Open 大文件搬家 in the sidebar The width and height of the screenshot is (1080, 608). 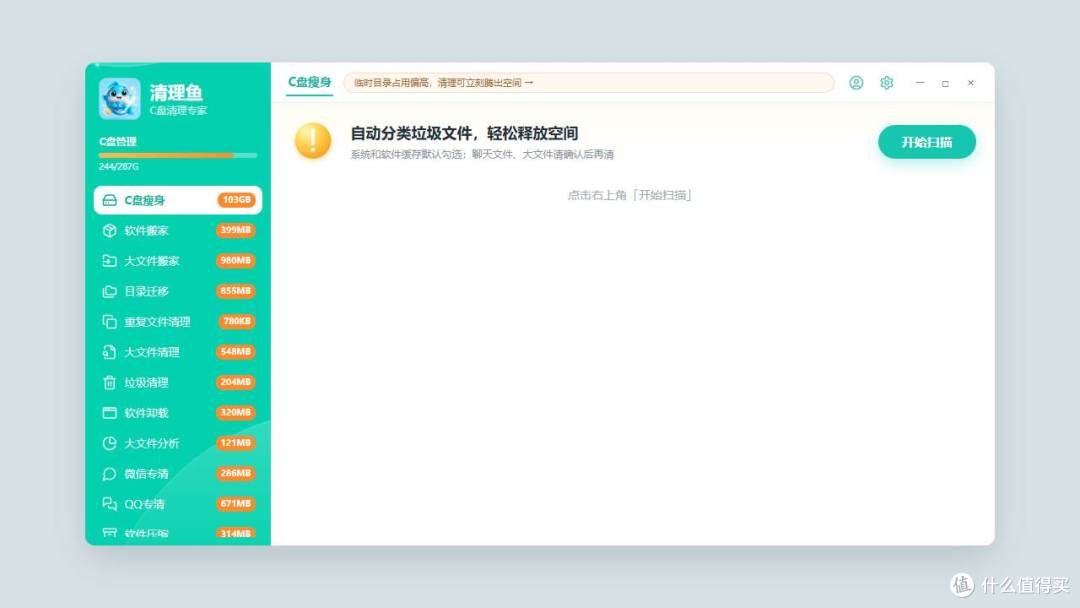click(178, 261)
